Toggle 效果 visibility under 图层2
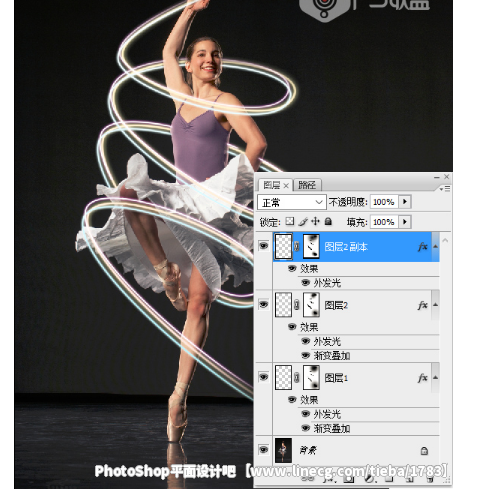Screen dimensions: 503x490 (x=292, y=327)
